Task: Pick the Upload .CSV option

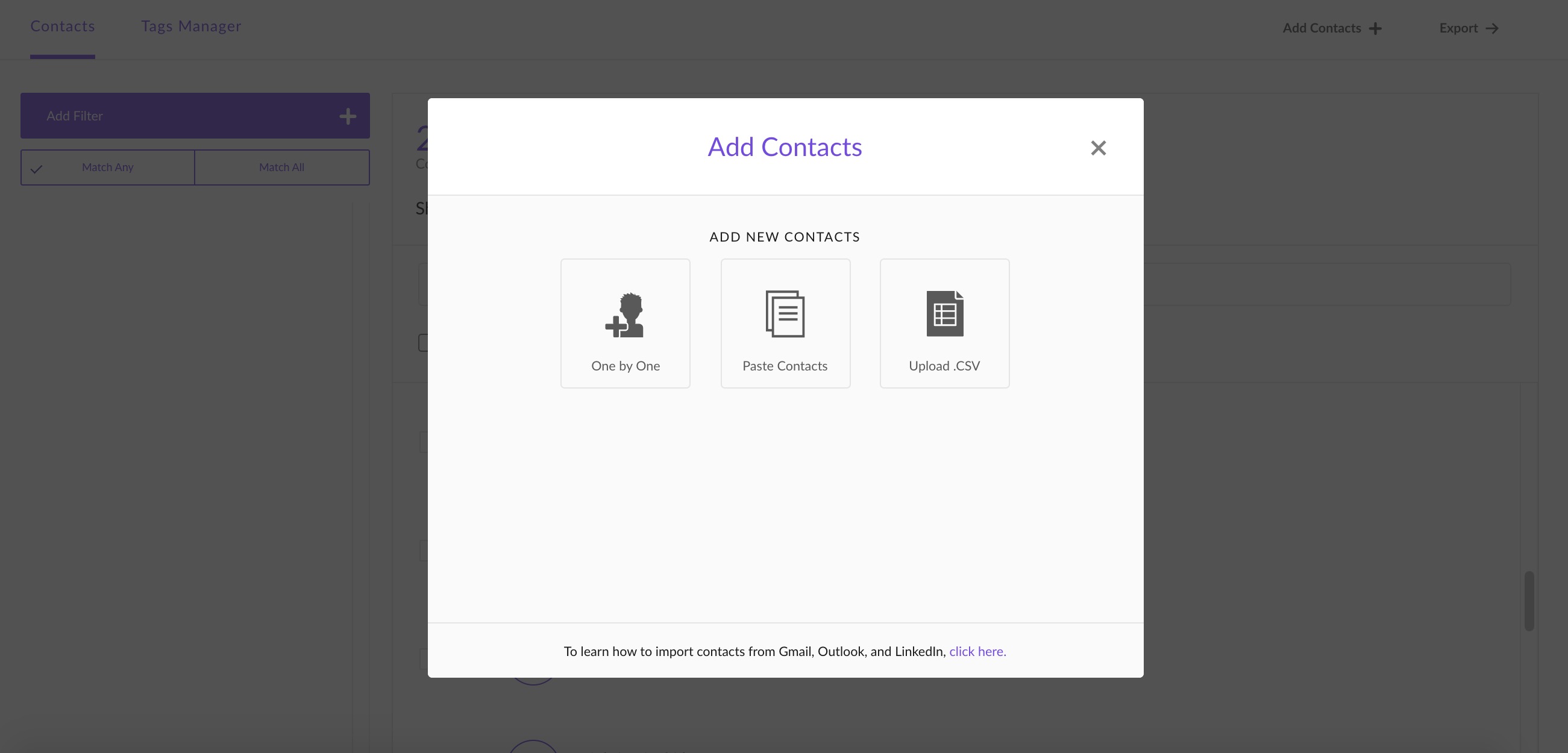Action: pos(945,323)
